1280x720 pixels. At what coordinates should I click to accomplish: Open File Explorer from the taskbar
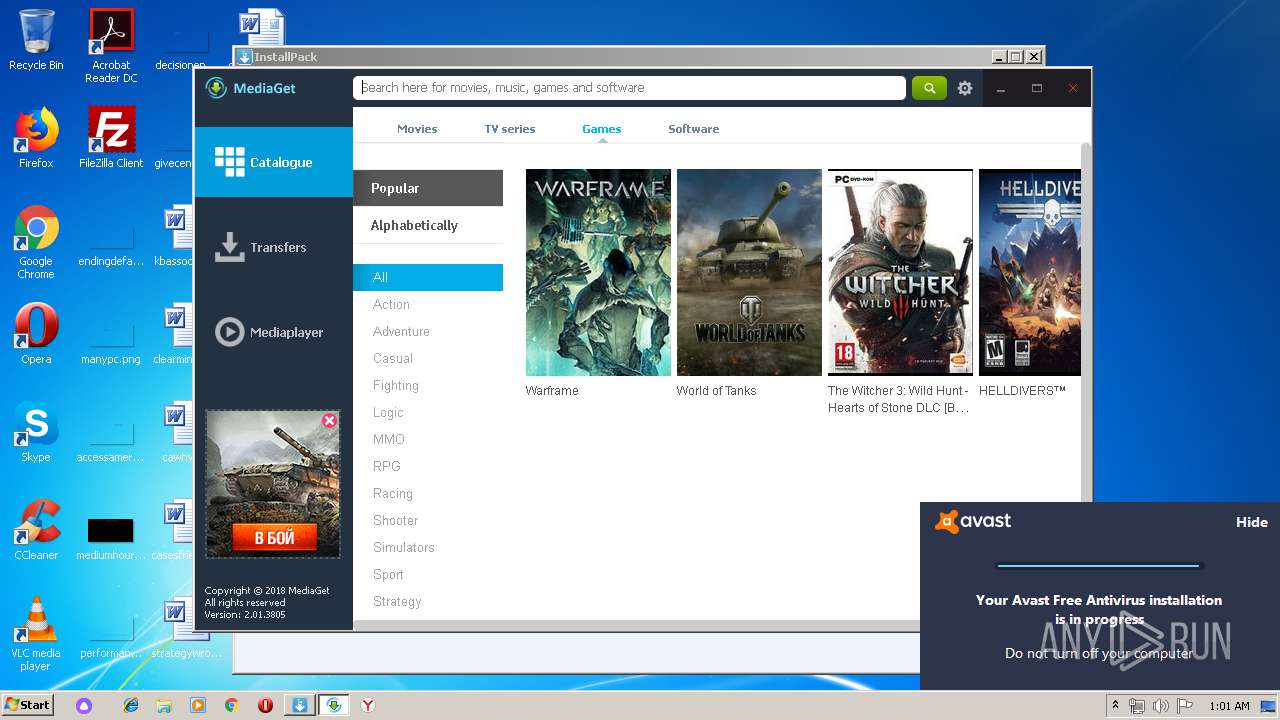pos(164,705)
